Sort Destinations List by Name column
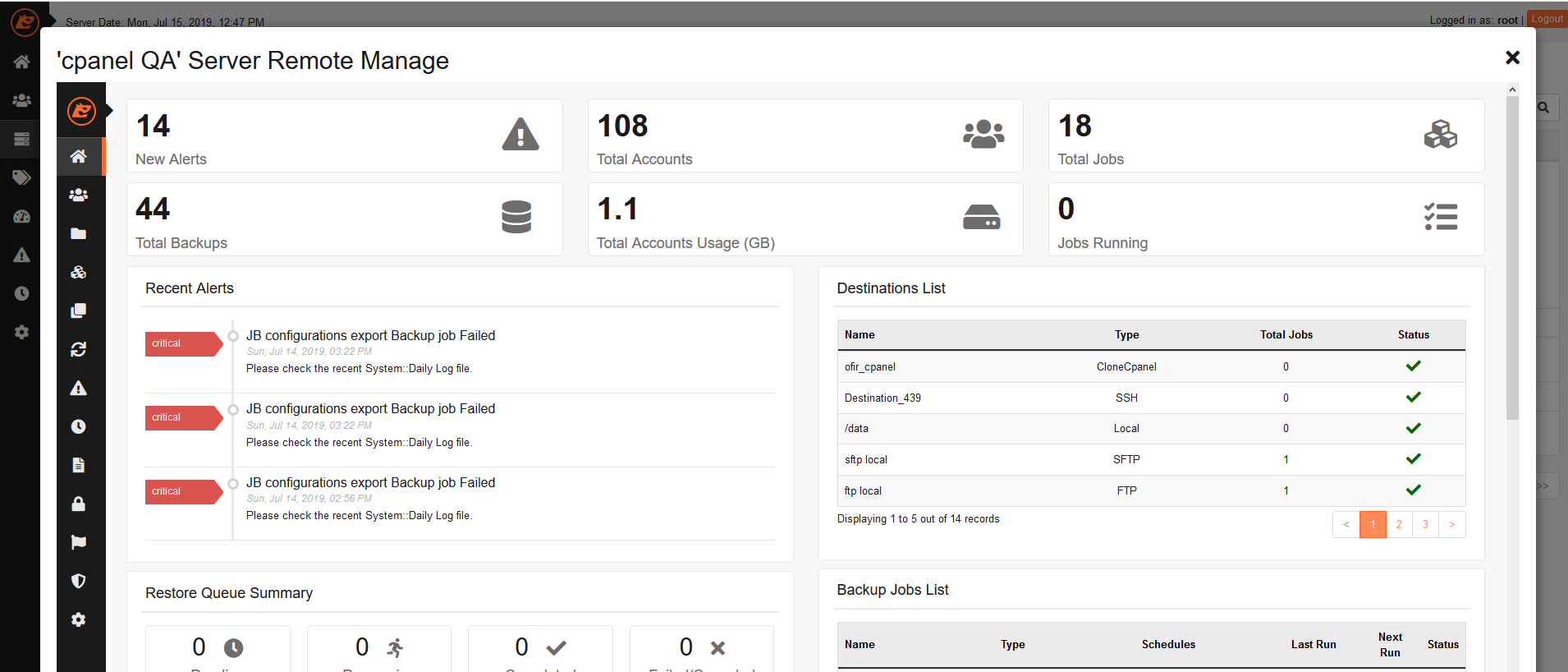This screenshot has width=1568, height=672. pyautogui.click(x=860, y=334)
